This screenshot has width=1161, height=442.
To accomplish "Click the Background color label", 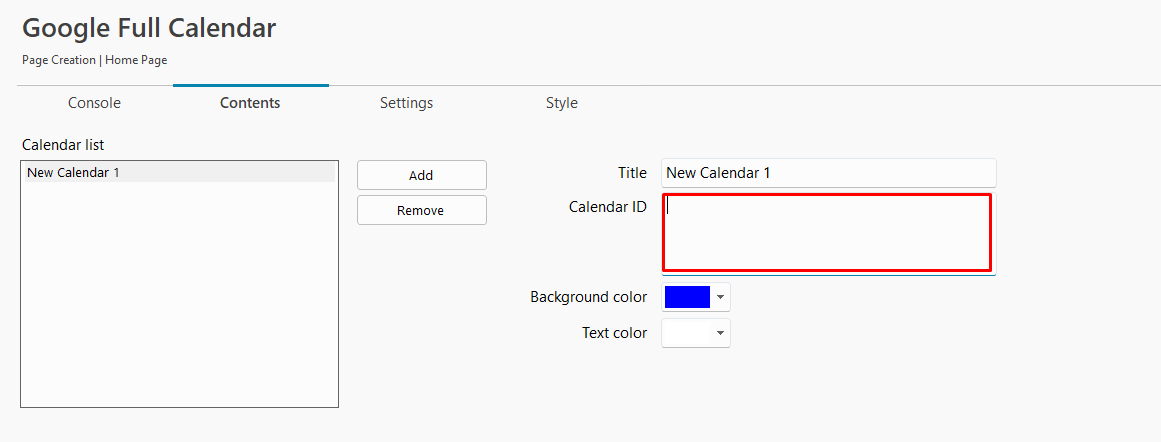I will [x=589, y=297].
